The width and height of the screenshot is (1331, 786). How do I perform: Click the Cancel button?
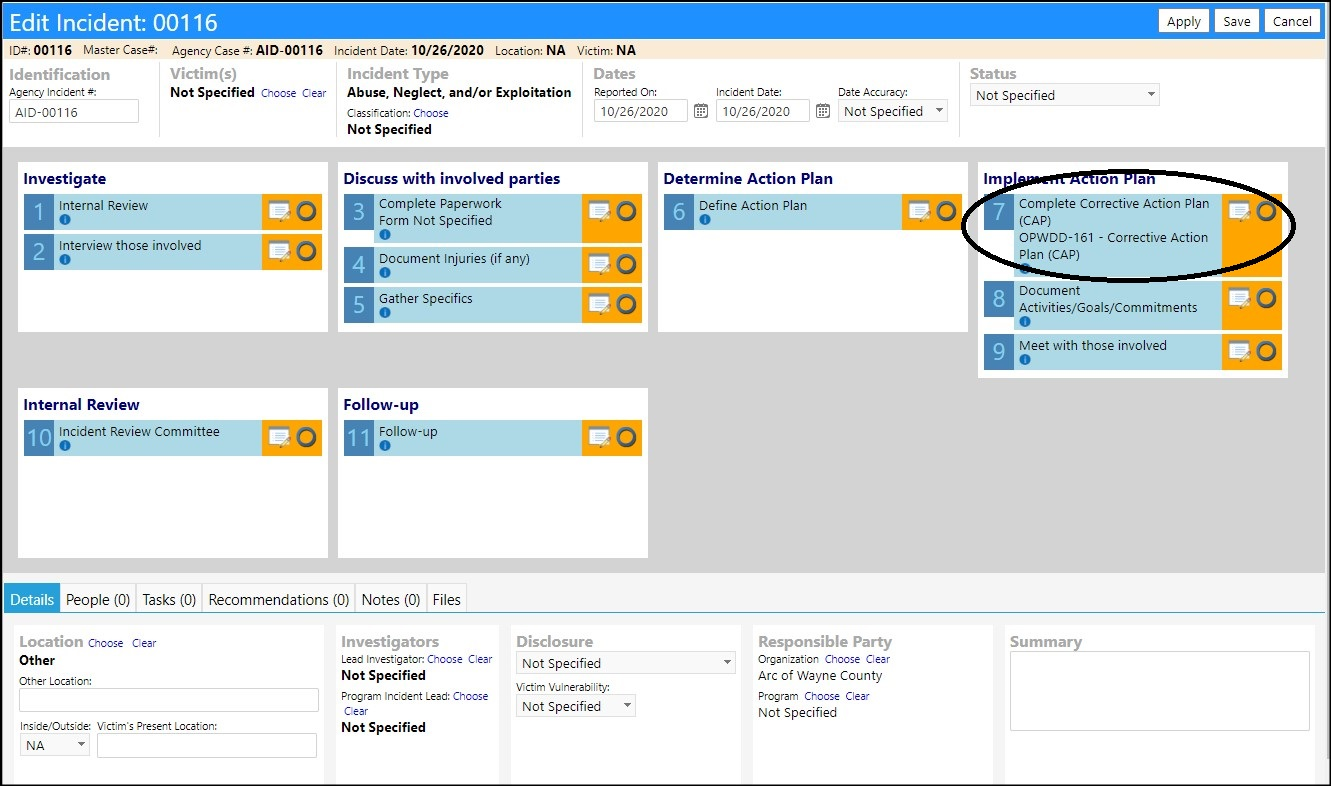(1292, 21)
